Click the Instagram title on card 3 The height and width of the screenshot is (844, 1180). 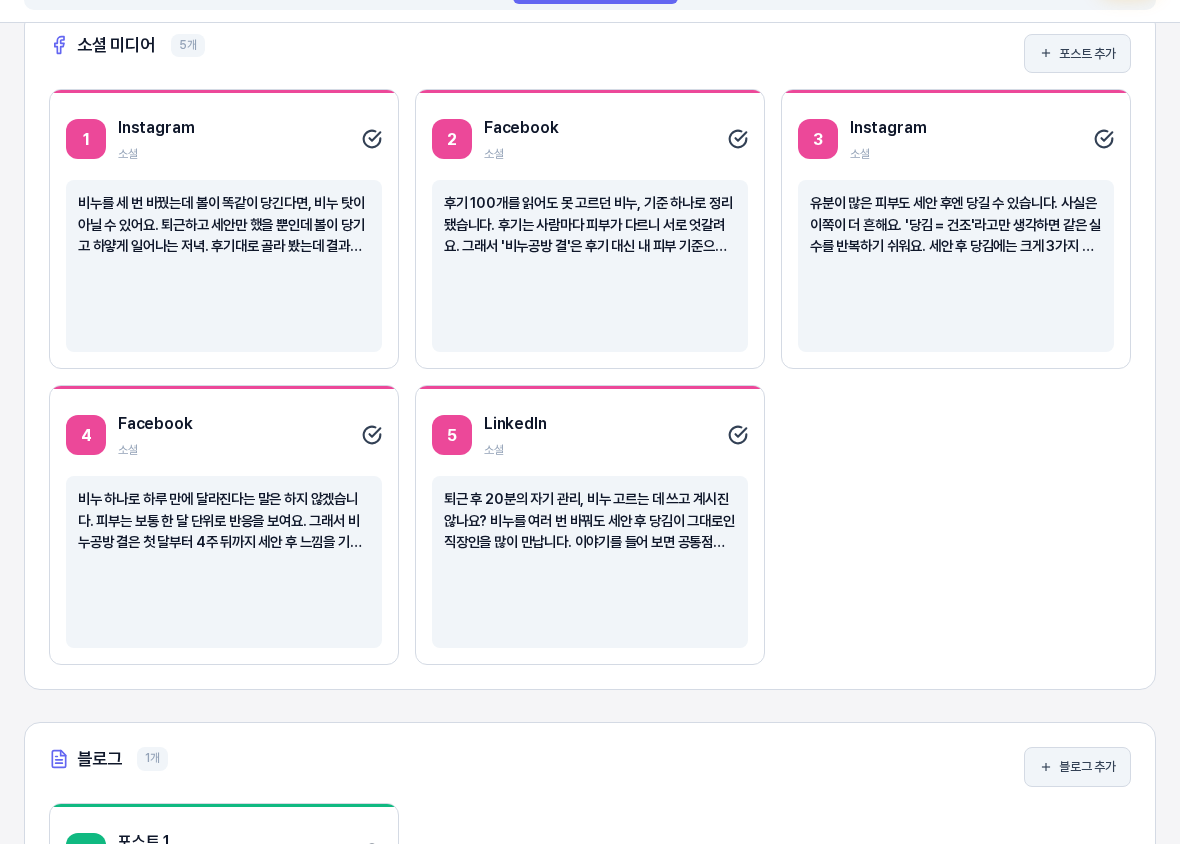(888, 128)
